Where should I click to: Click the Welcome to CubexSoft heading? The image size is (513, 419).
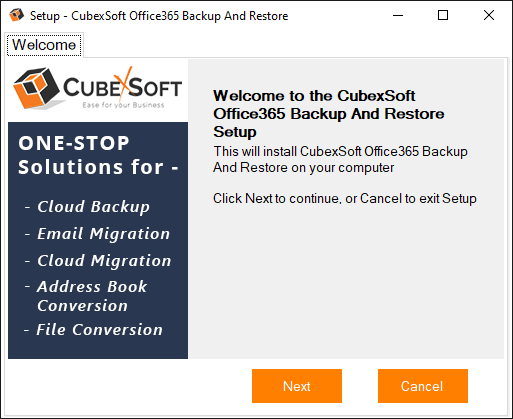(x=328, y=114)
